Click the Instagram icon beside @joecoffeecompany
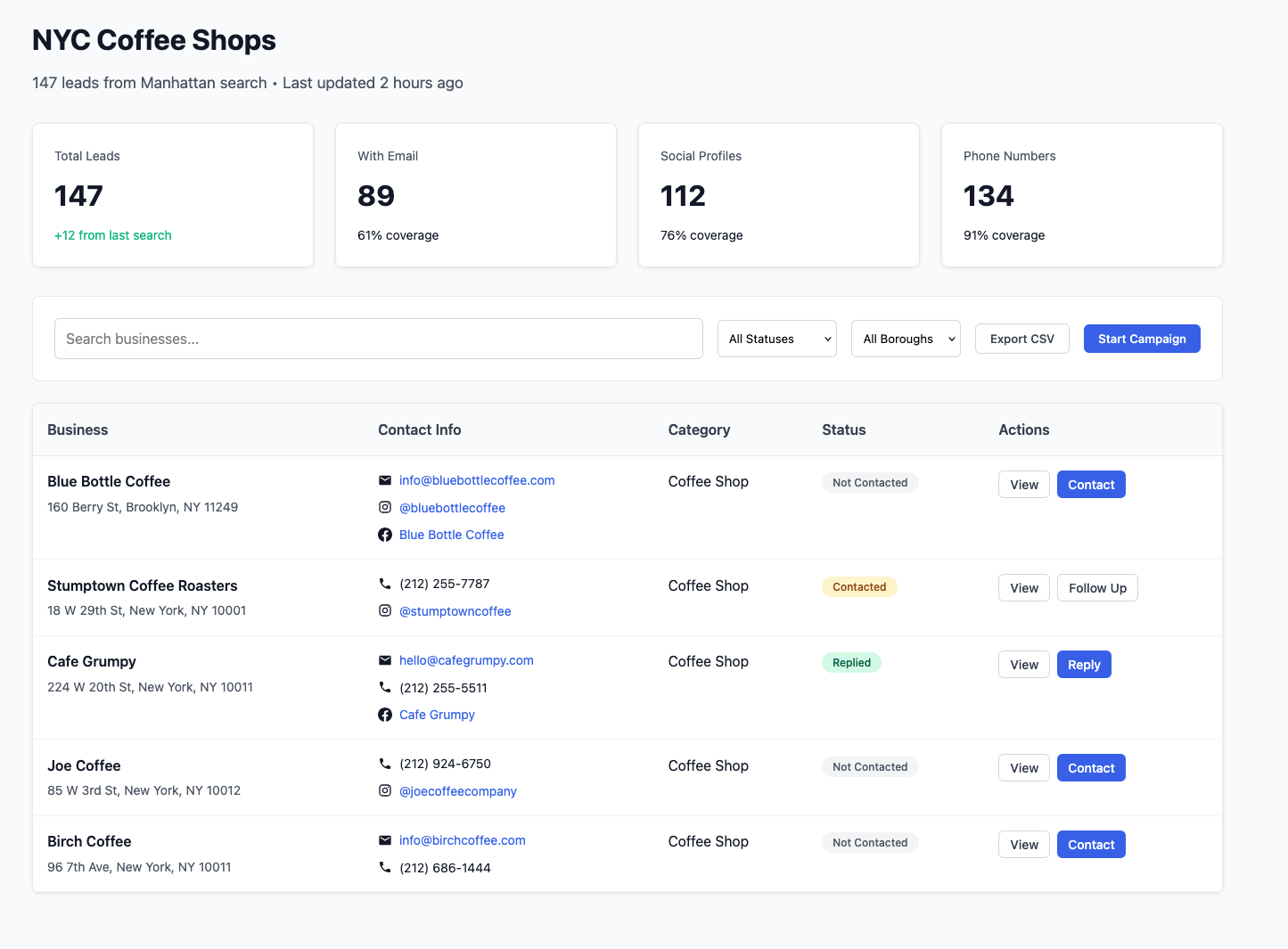The height and width of the screenshot is (949, 1288). click(x=385, y=790)
